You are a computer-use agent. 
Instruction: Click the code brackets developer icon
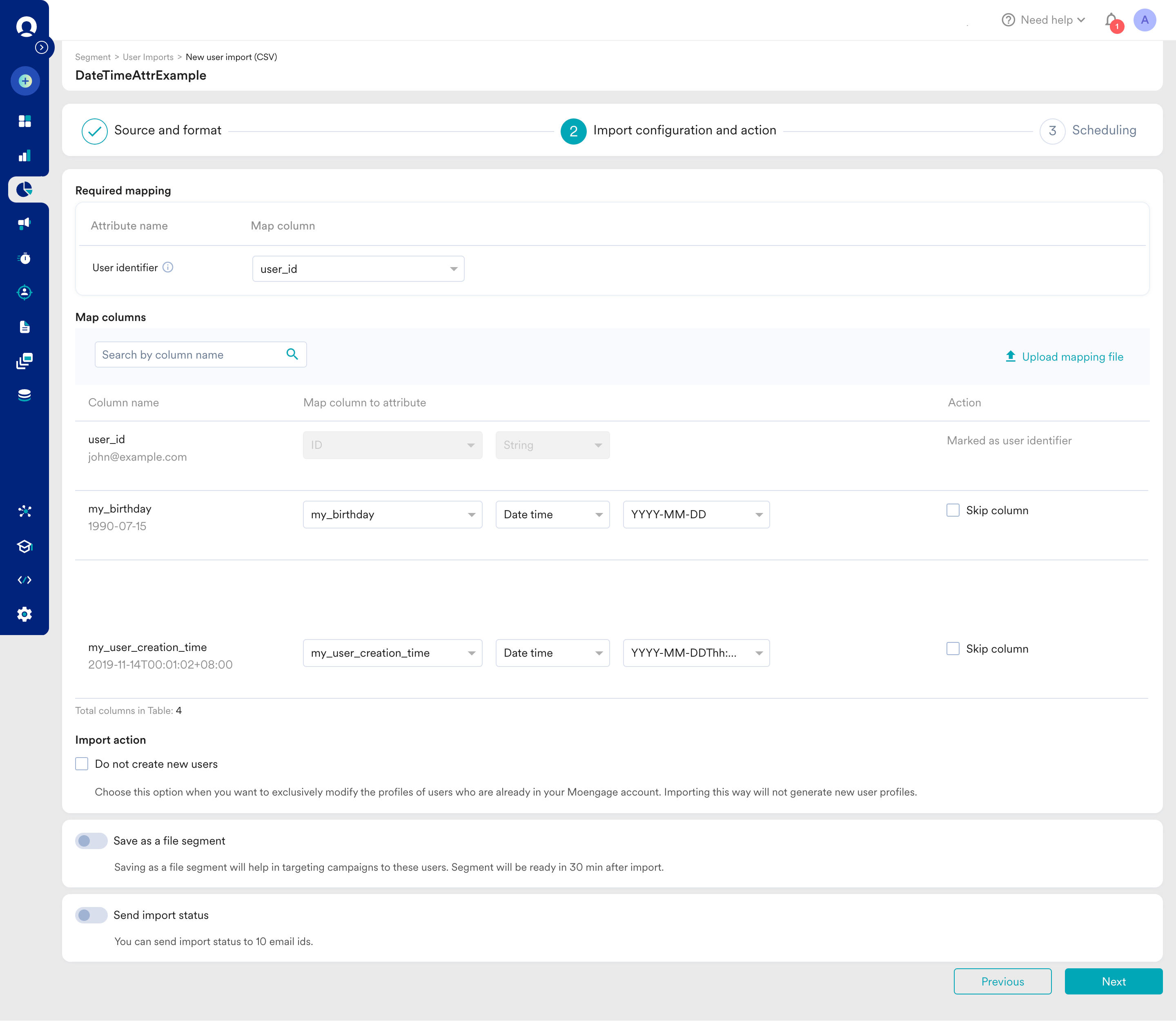point(24,580)
